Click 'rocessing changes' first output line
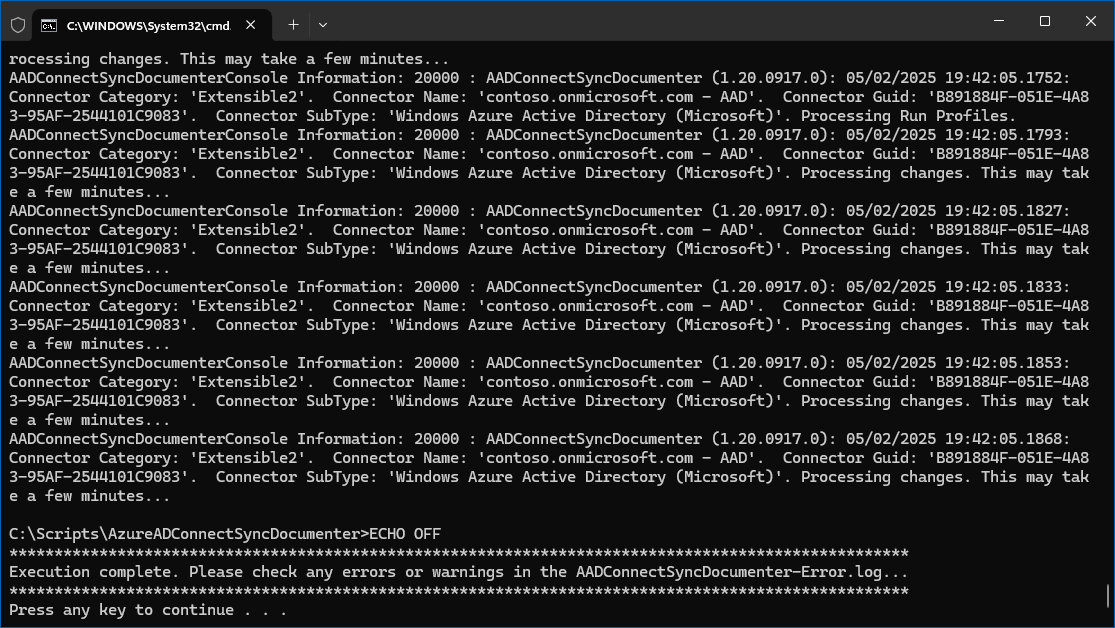 tap(229, 59)
